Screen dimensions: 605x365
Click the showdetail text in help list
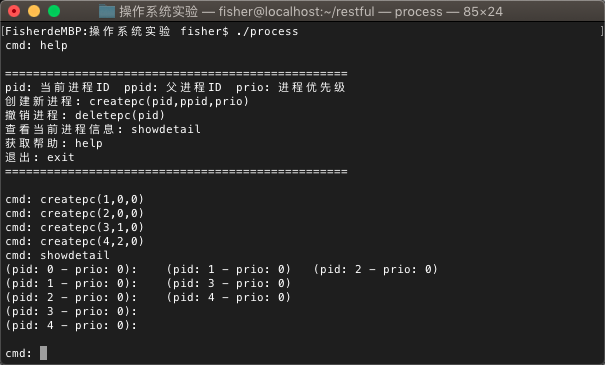(166, 129)
